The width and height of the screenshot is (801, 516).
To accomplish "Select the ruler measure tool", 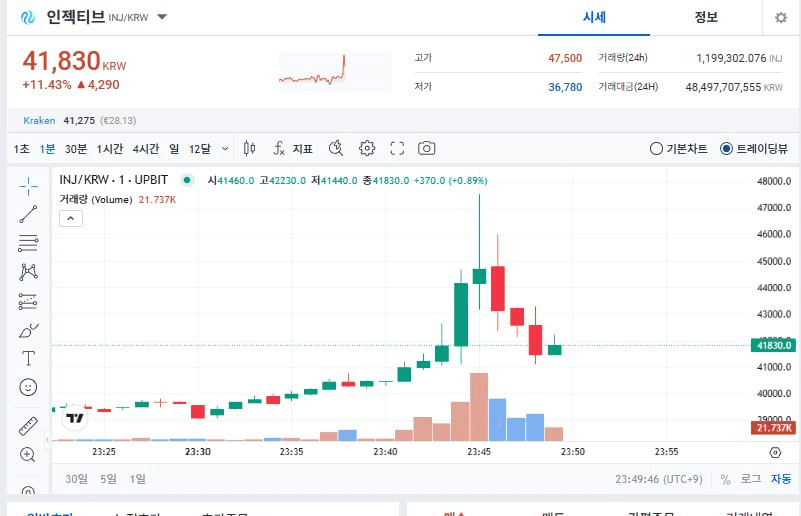I will pyautogui.click(x=28, y=426).
